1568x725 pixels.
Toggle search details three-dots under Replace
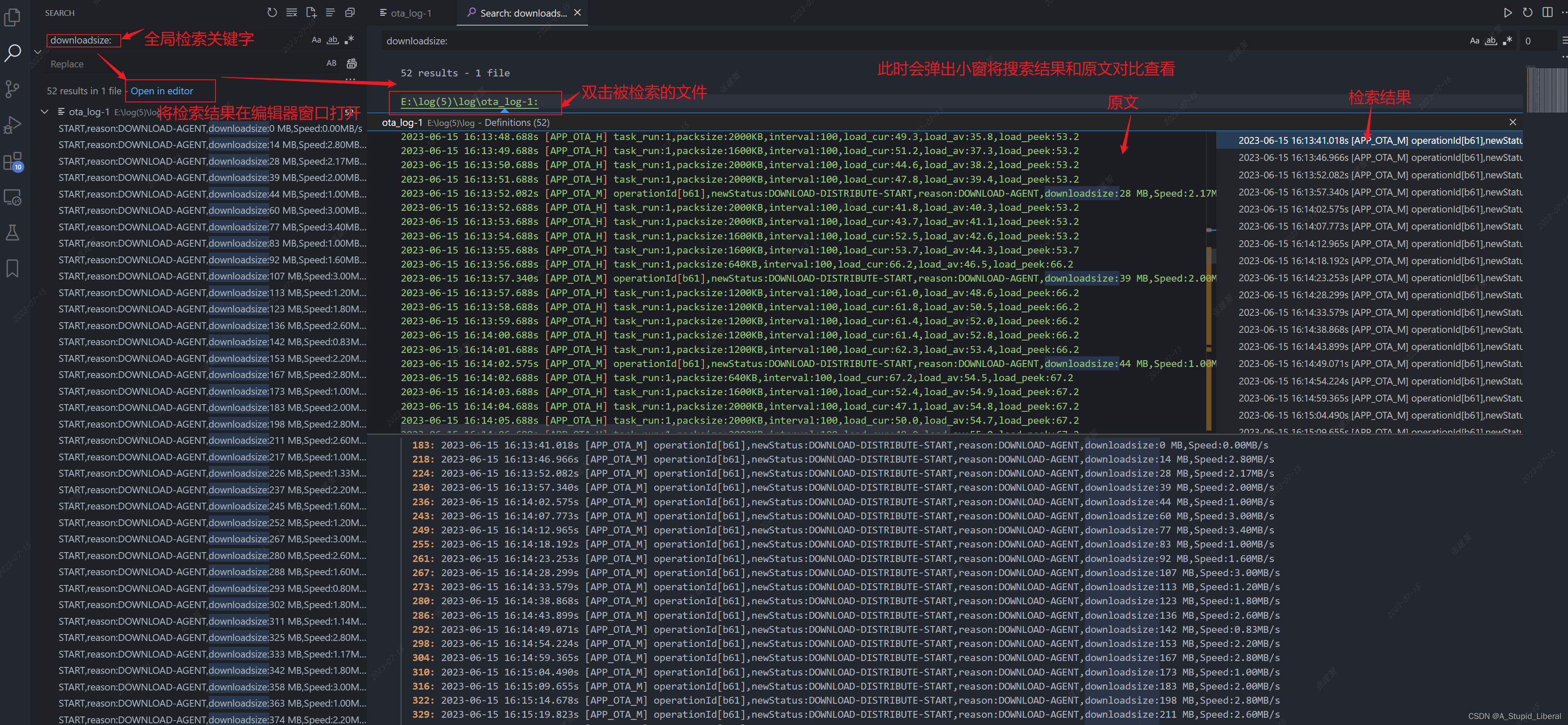click(350, 79)
